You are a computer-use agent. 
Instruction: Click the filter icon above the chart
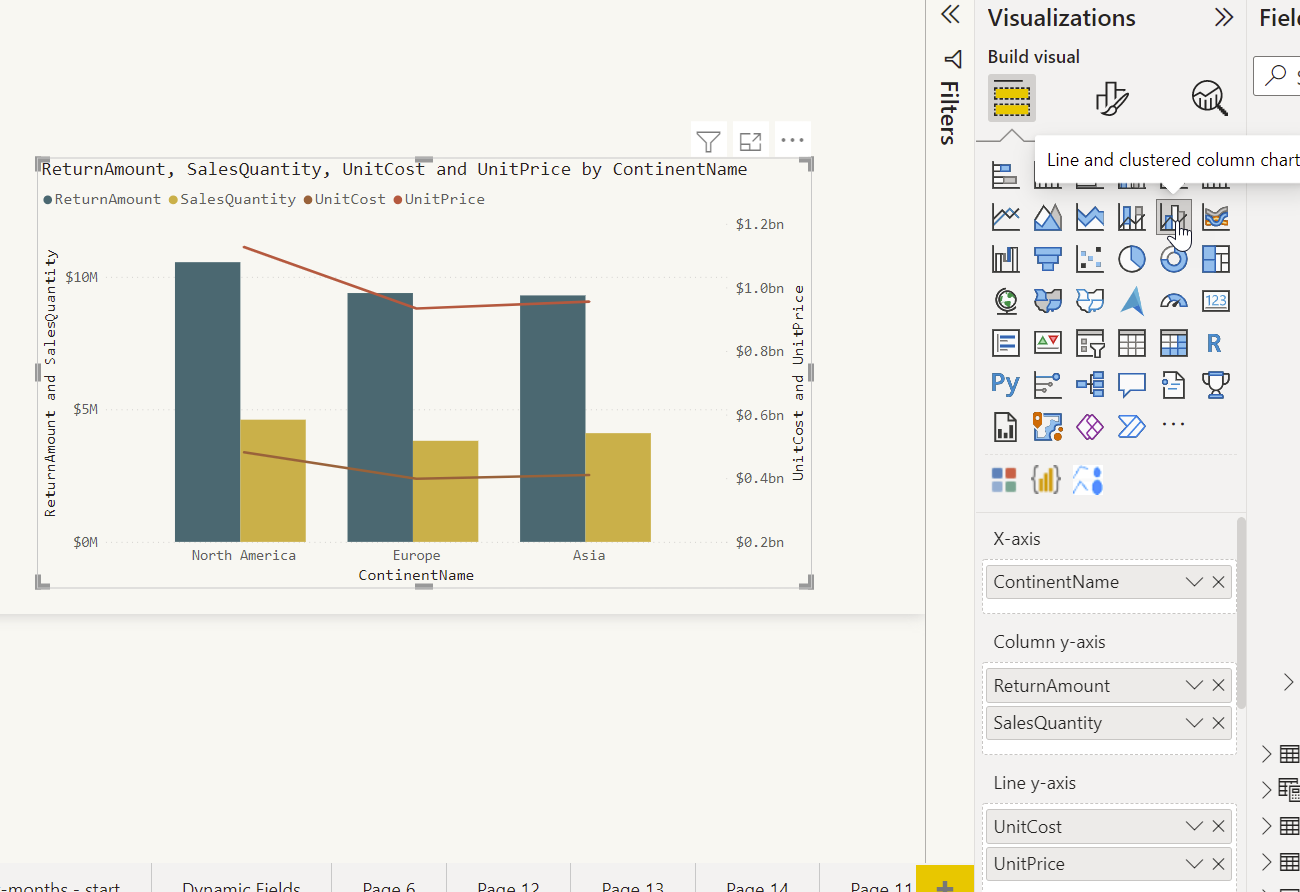click(708, 141)
